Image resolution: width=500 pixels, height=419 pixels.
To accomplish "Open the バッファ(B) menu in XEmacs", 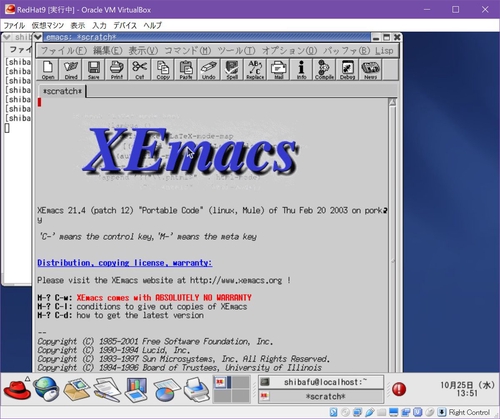I will coord(346,51).
